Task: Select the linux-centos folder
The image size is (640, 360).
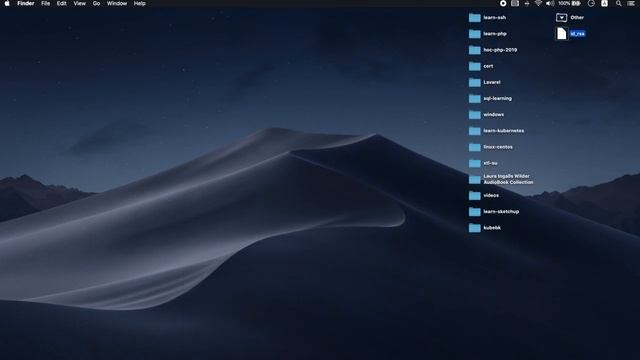Action: [475, 147]
